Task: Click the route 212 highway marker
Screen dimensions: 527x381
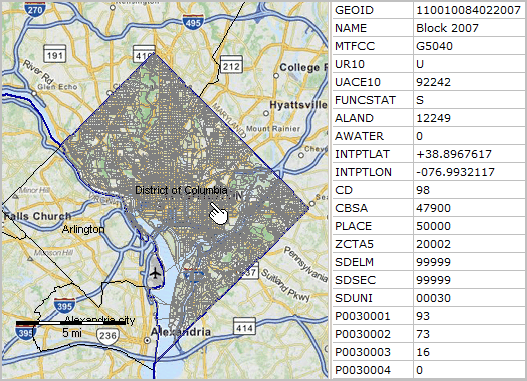Action: (231, 65)
